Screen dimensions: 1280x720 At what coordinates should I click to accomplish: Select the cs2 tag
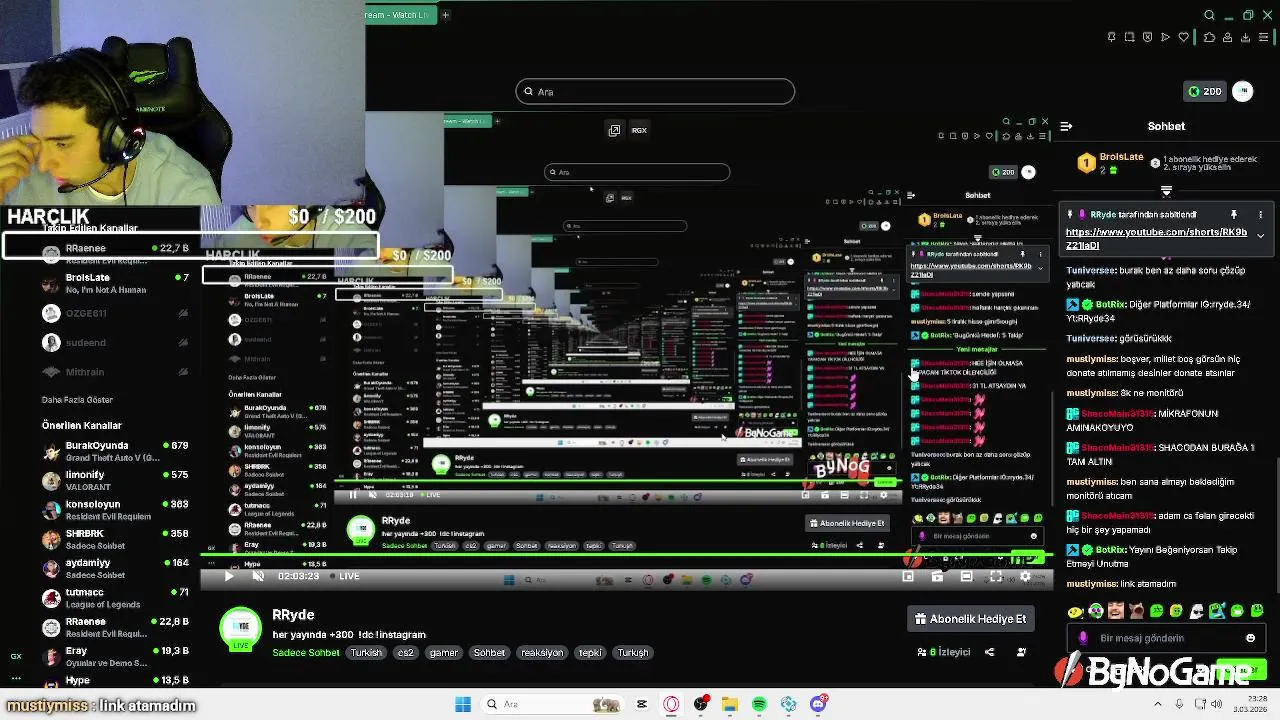[x=405, y=653]
